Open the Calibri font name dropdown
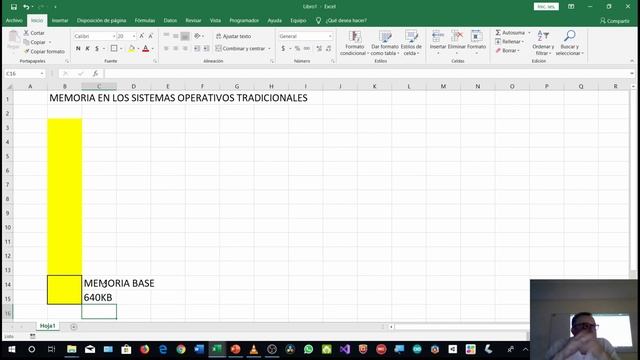 coord(114,36)
